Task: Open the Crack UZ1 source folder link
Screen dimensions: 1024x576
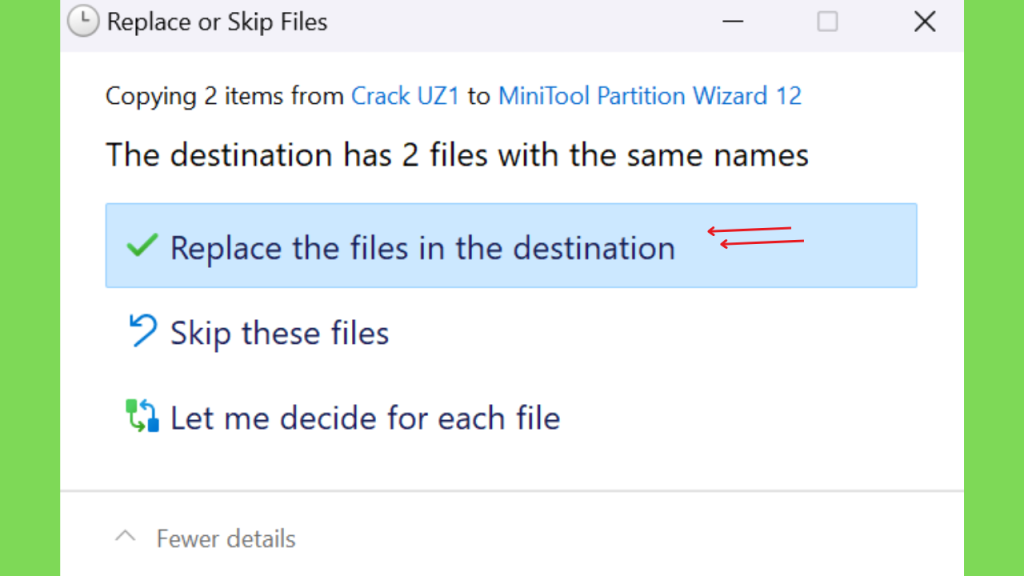Action: 406,96
